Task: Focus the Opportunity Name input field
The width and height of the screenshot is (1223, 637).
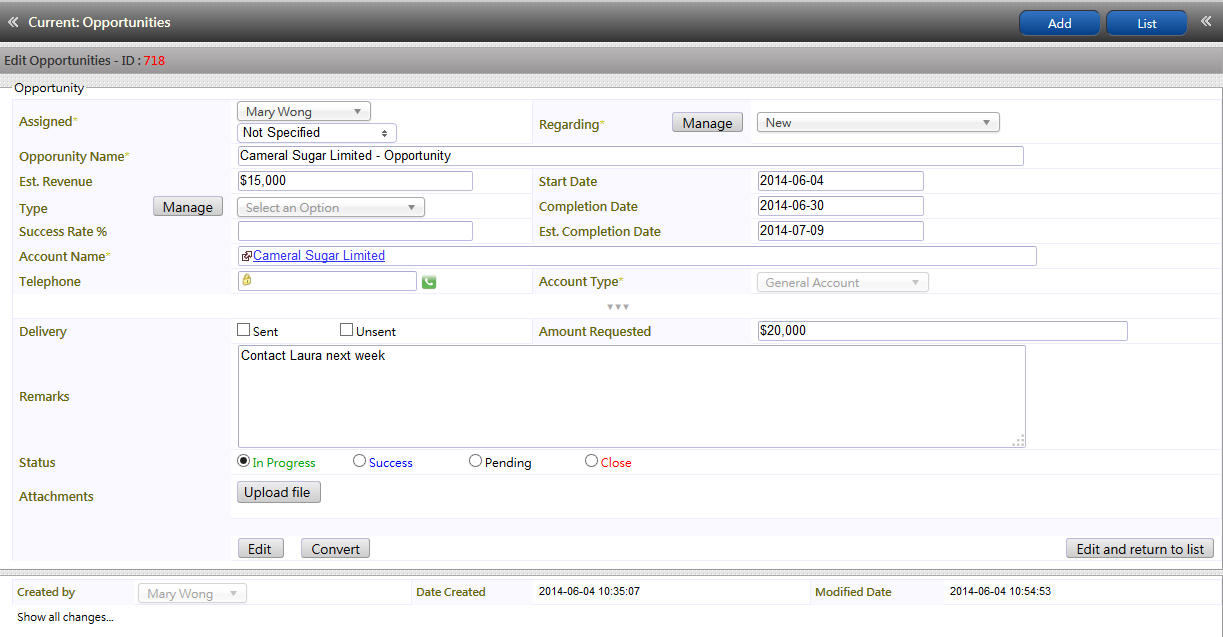Action: (x=631, y=156)
